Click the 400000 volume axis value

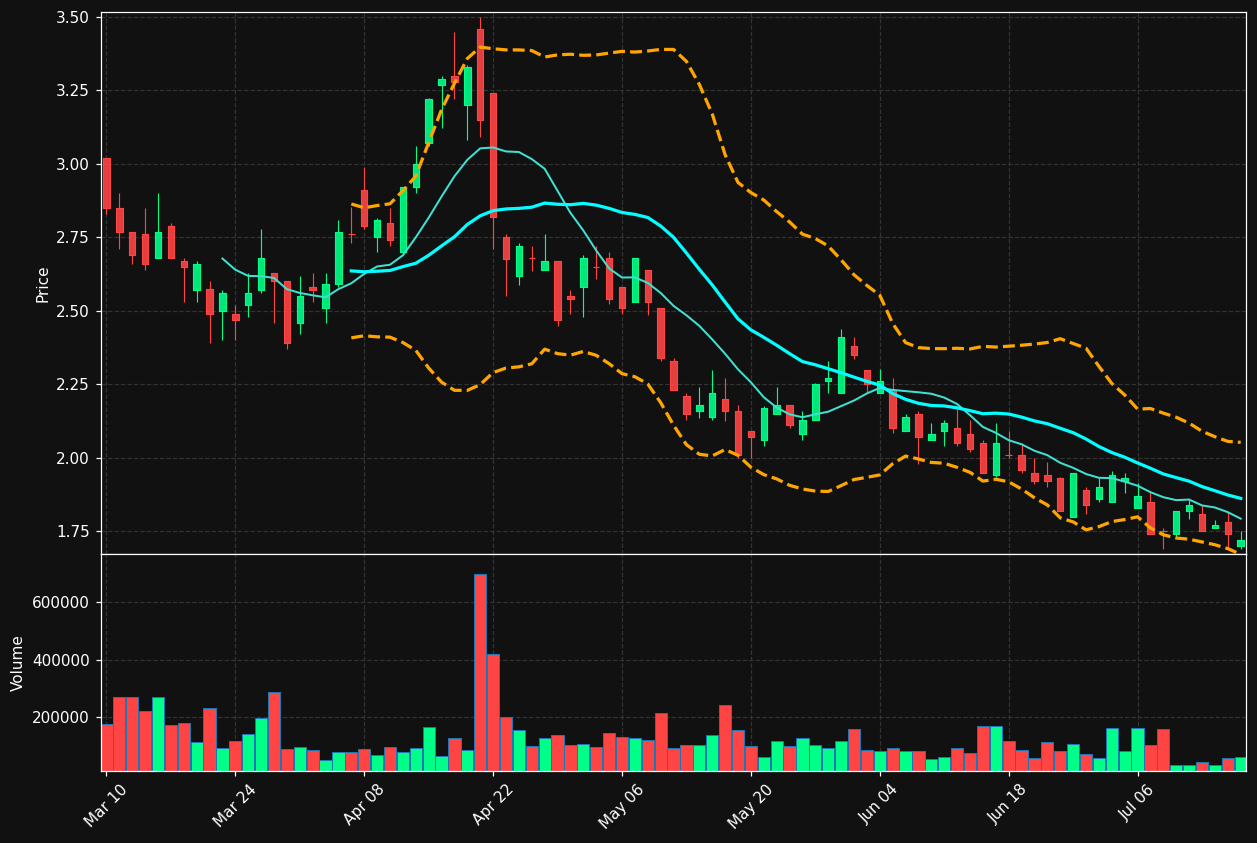(x=61, y=661)
